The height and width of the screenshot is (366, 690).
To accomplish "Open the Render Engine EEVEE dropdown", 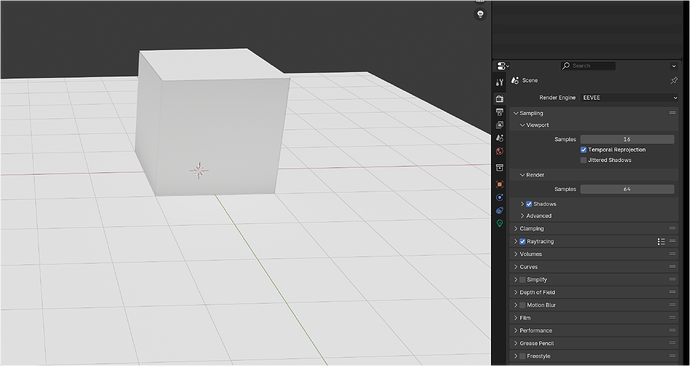I will (x=629, y=98).
